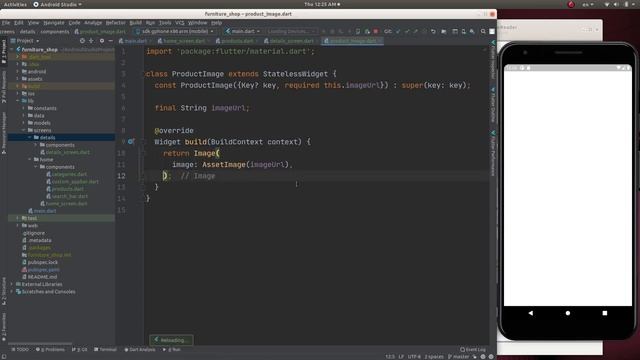Open README.md in project tree
Image resolution: width=640 pixels, height=360 pixels.
[42, 277]
